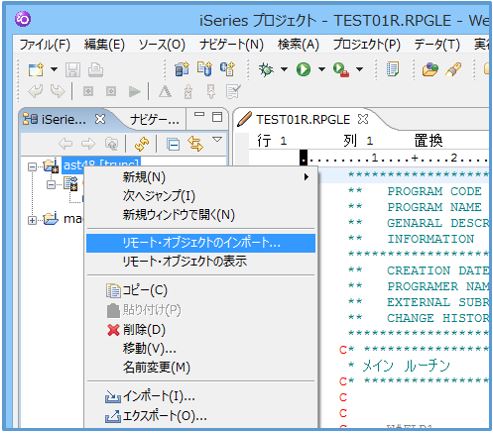The image size is (493, 433).
Task: Choose リモート・オブジェクトのインポート...
Action: [x=201, y=243]
